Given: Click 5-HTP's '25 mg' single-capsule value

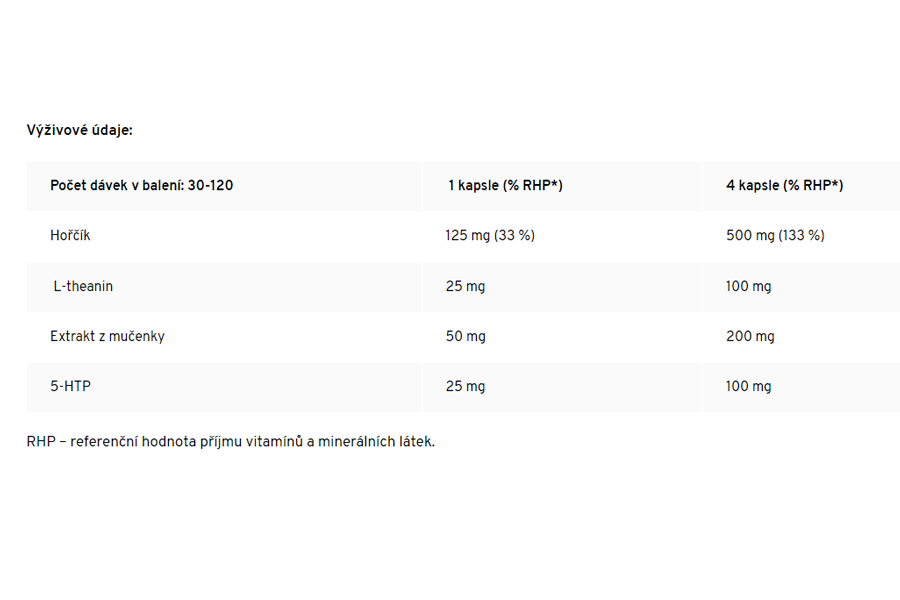Looking at the screenshot, I should 465,386.
